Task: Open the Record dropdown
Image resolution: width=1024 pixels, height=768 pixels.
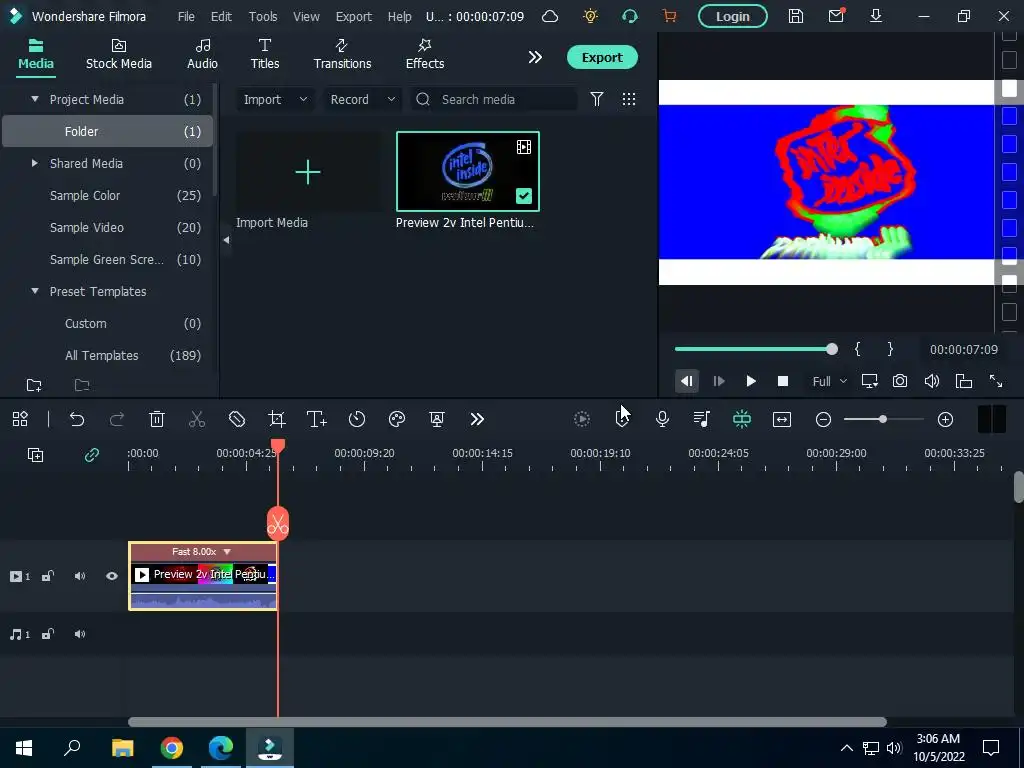Action: click(362, 99)
